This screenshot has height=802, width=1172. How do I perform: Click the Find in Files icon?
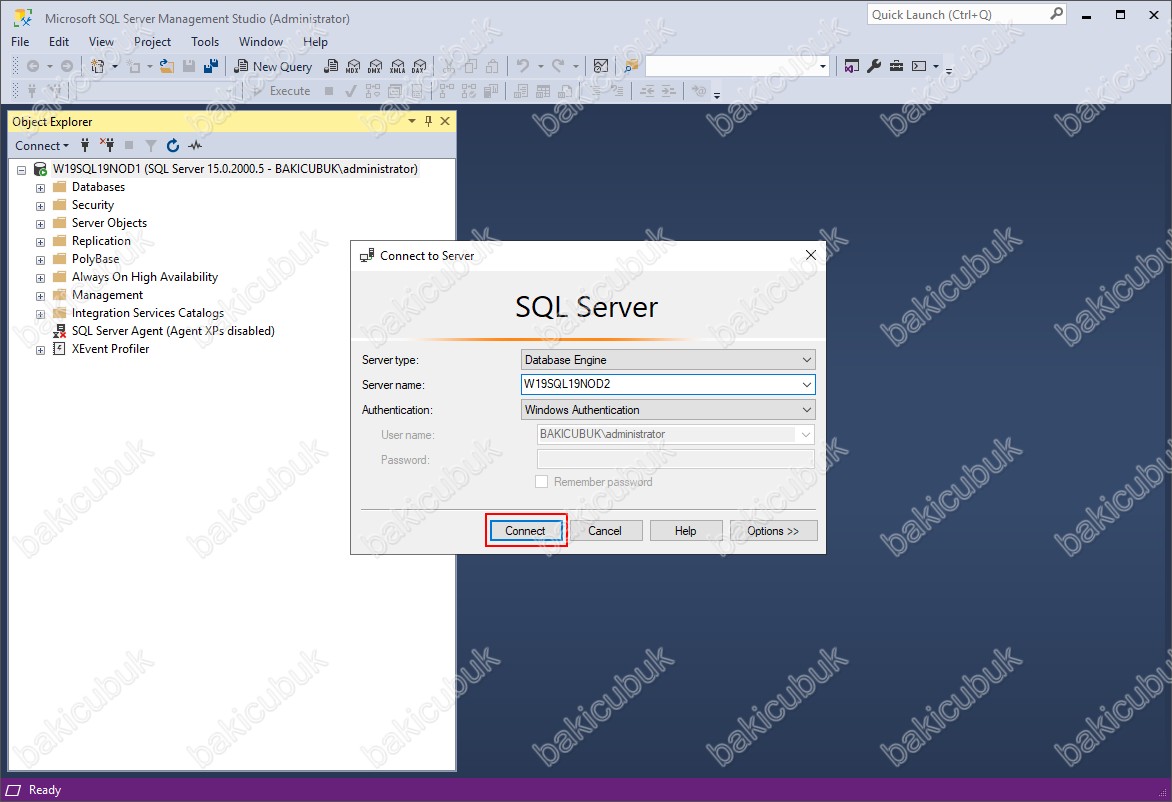[x=632, y=67]
